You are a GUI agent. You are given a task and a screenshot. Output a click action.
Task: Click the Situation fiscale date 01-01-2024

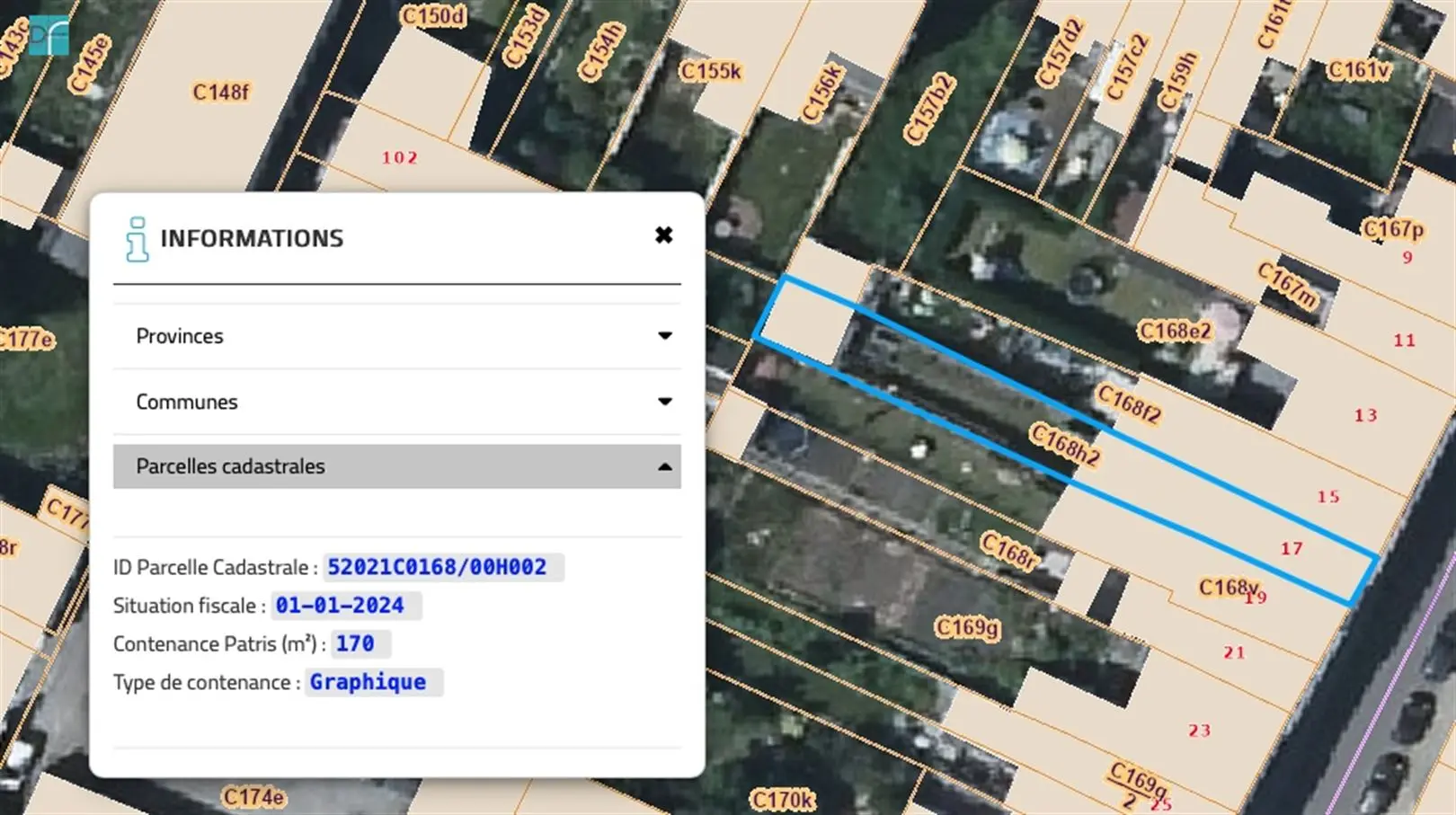tap(340, 606)
